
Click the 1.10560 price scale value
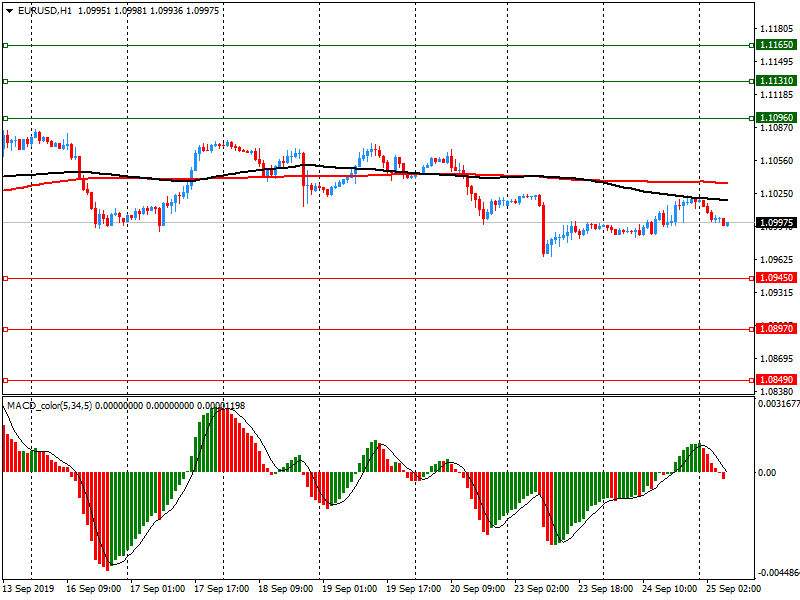click(x=777, y=161)
